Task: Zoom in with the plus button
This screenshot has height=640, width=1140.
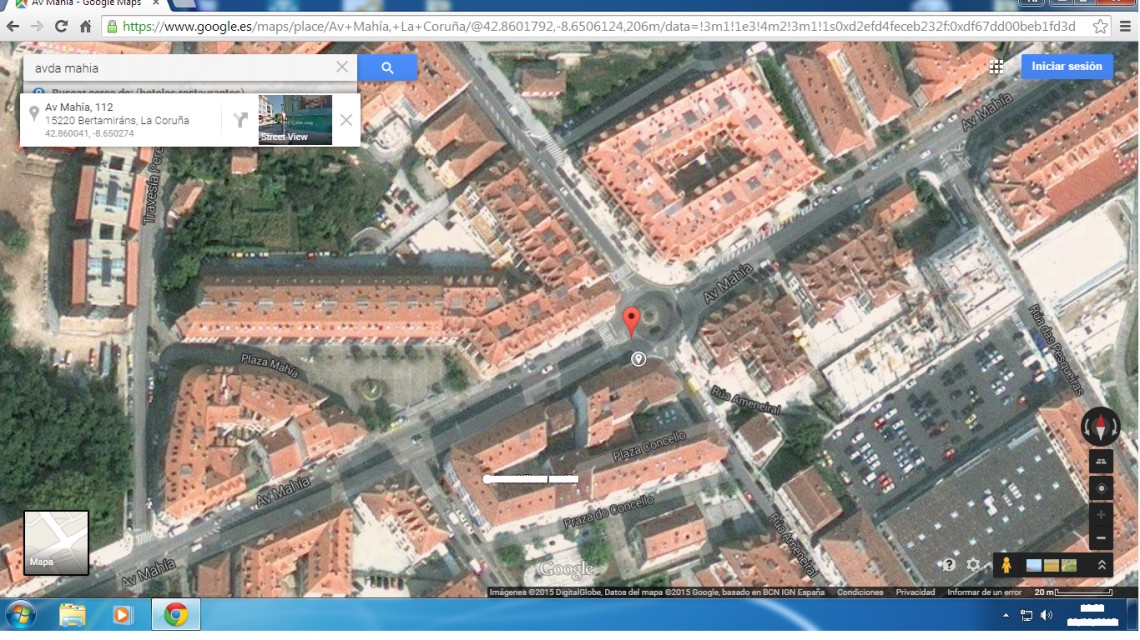Action: pos(1101,515)
